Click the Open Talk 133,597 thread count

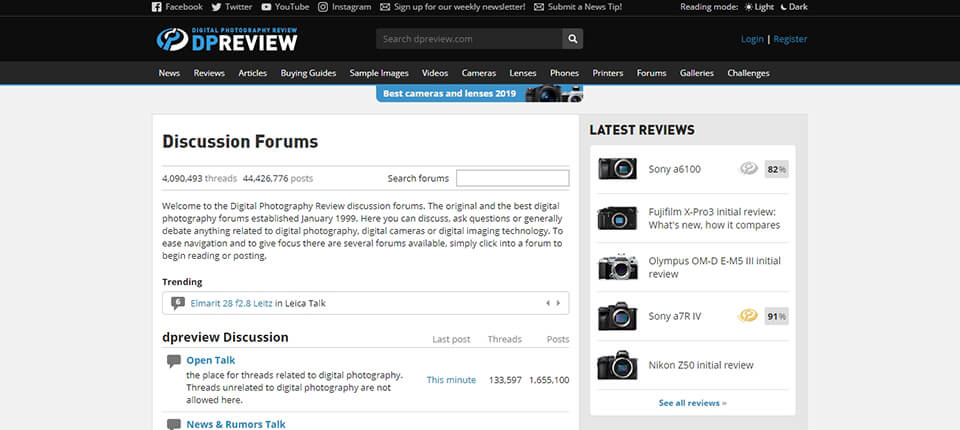pos(505,380)
